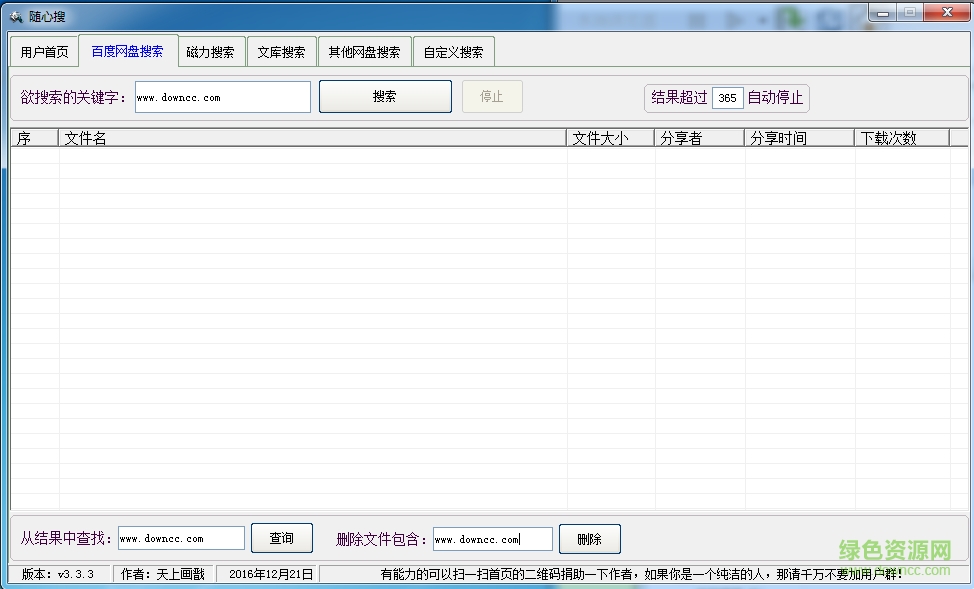Edit the 365 auto-stop limit value

[x=727, y=98]
